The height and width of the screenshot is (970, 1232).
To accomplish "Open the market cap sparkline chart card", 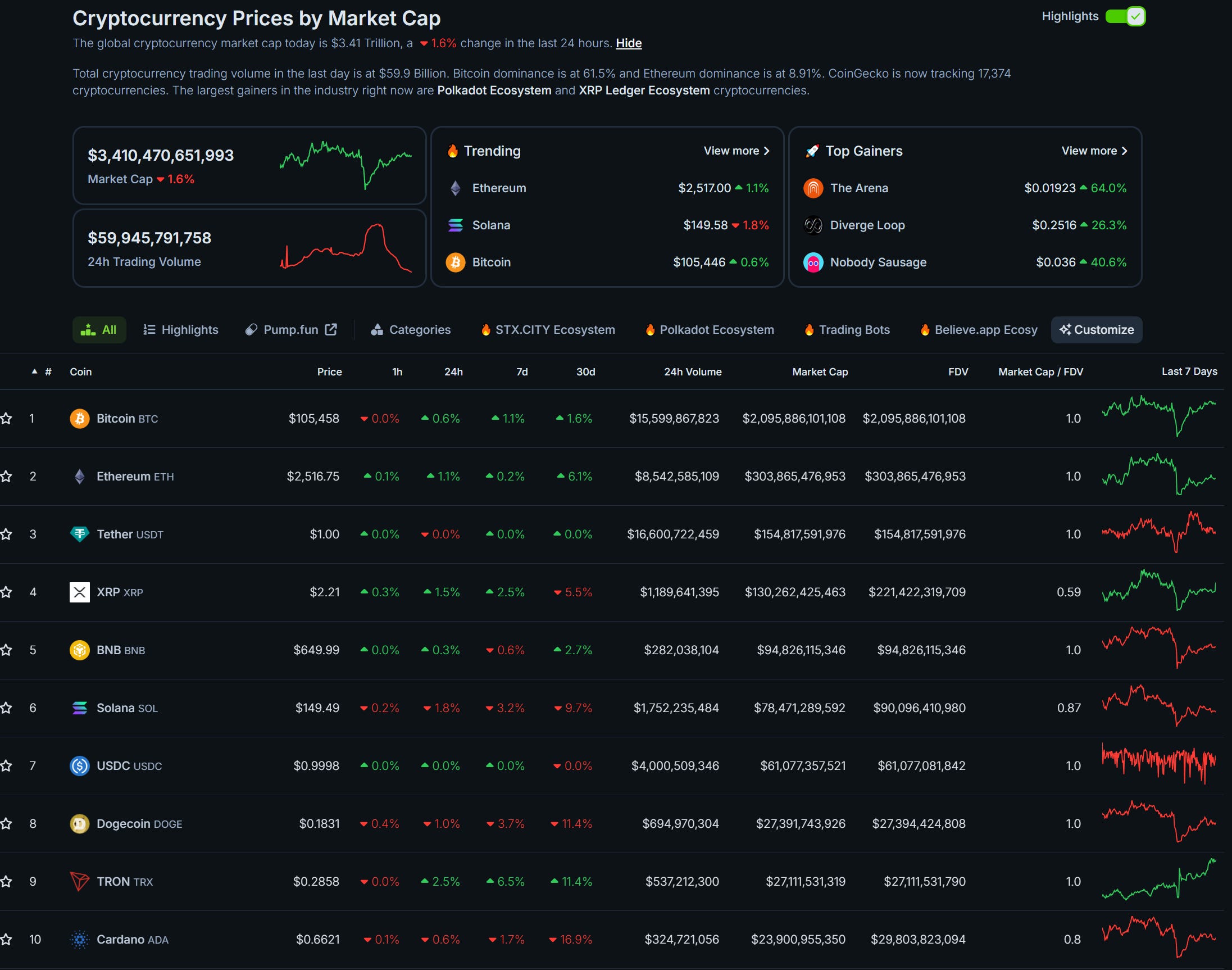I will (345, 165).
